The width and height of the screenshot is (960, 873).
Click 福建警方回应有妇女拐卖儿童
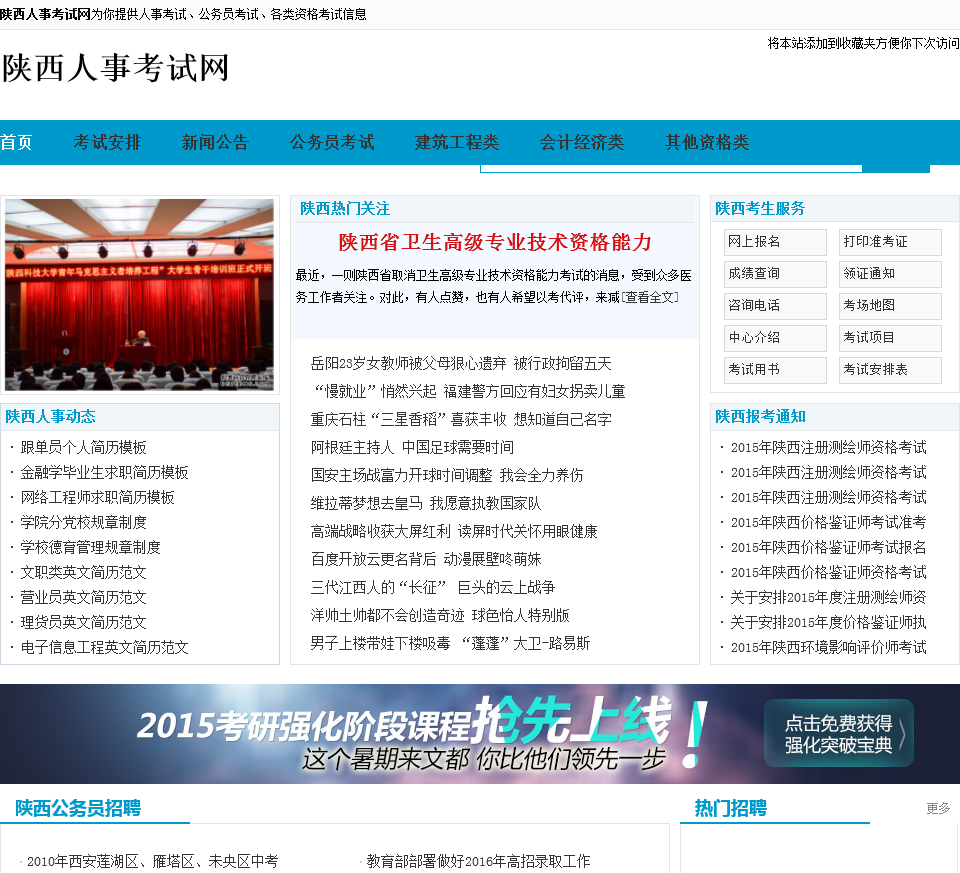pos(534,392)
